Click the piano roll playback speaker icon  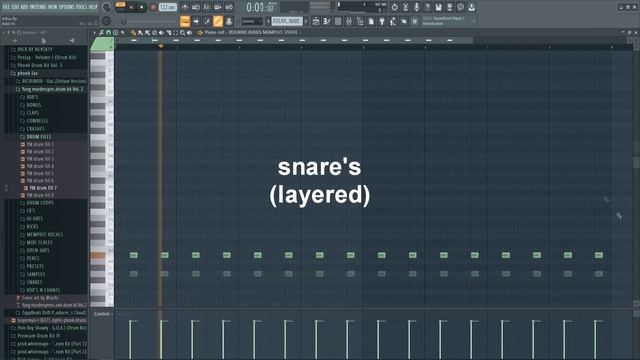point(189,33)
